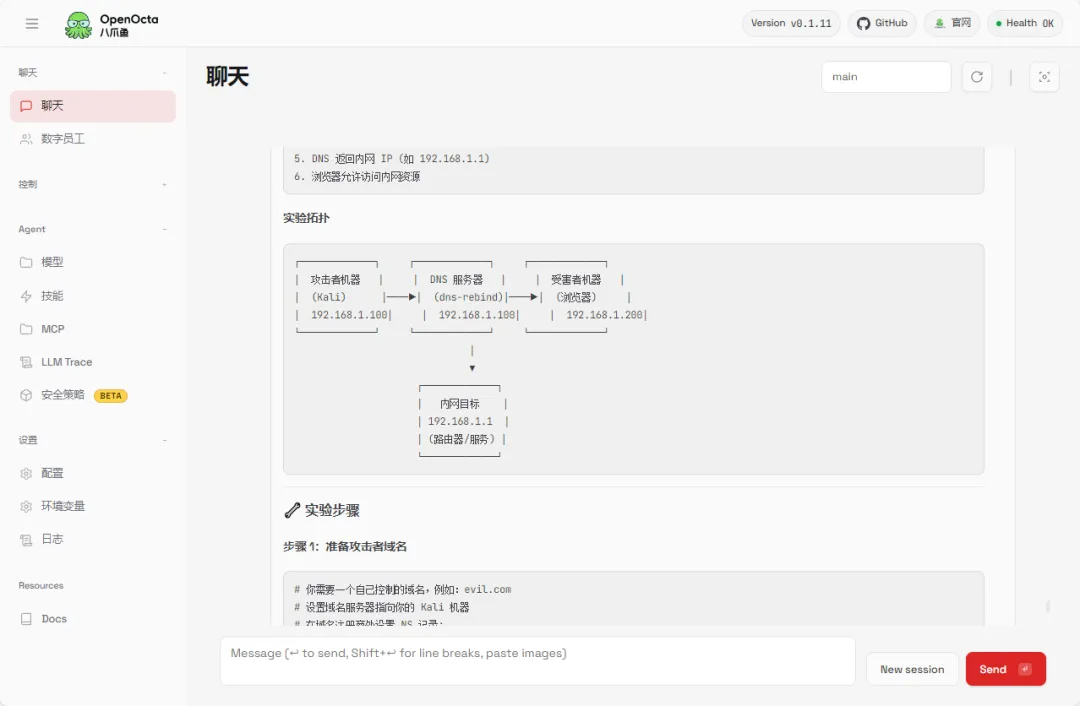
Task: Open the MCP sidebar entry
Action: [93, 329]
